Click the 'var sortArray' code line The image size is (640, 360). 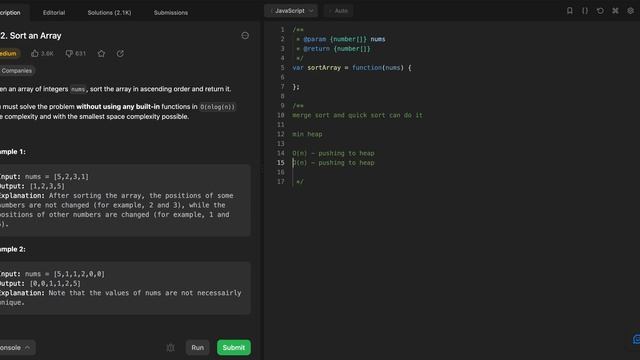pos(352,68)
